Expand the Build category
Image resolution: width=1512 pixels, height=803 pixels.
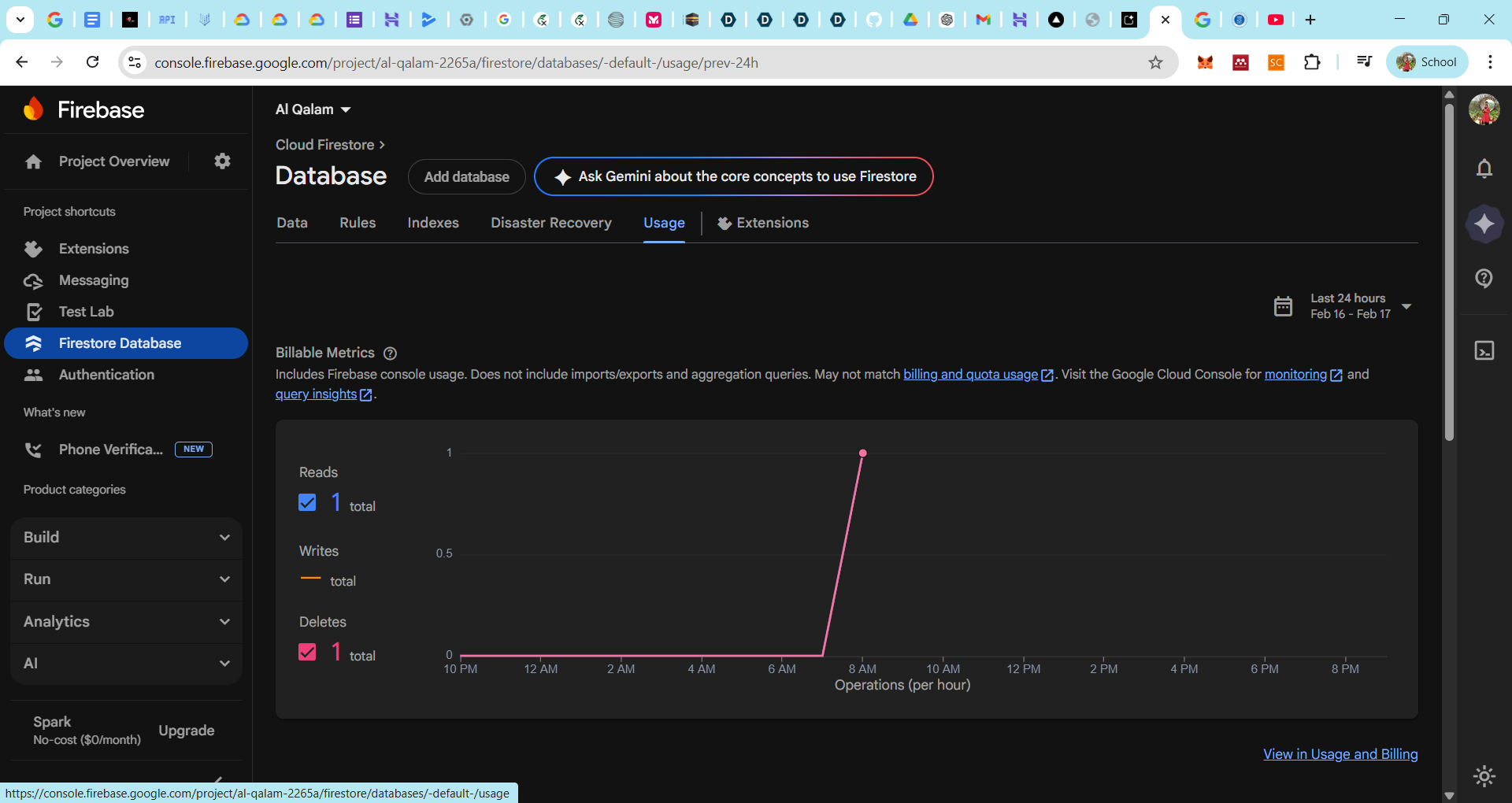click(126, 538)
